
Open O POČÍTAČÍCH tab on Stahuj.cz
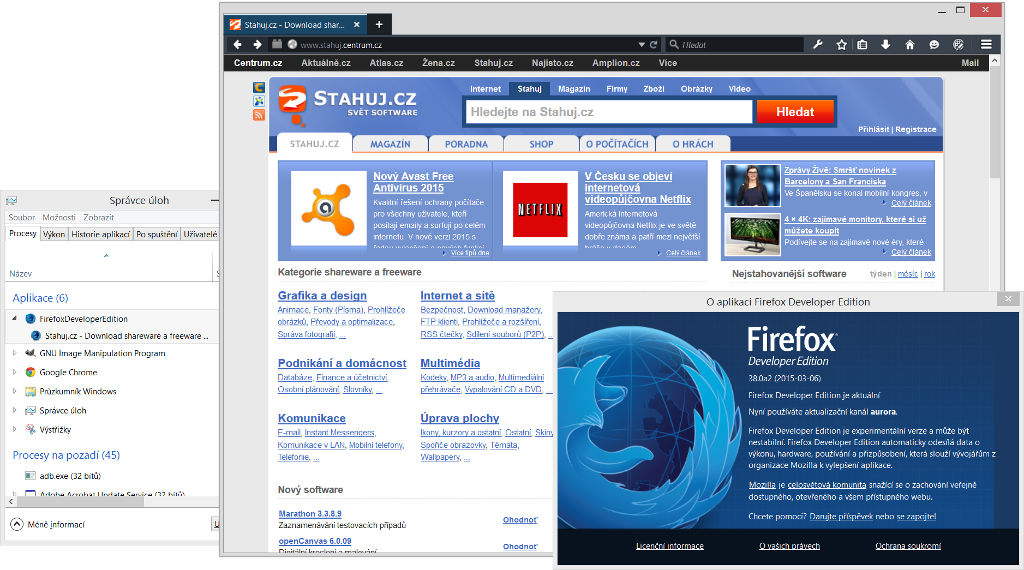pos(617,144)
